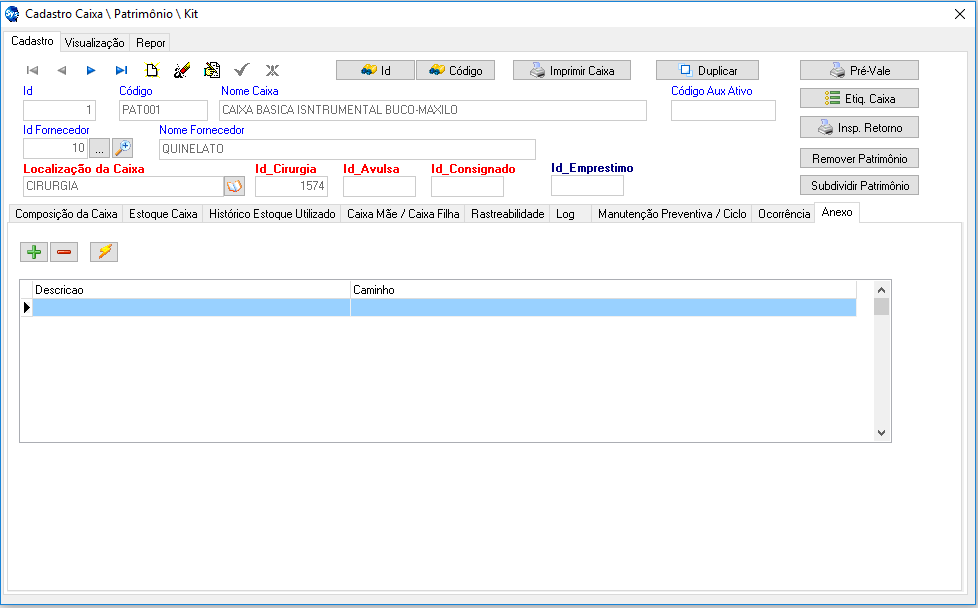
Task: Click the grid scrollbar down arrow
Action: [x=881, y=432]
